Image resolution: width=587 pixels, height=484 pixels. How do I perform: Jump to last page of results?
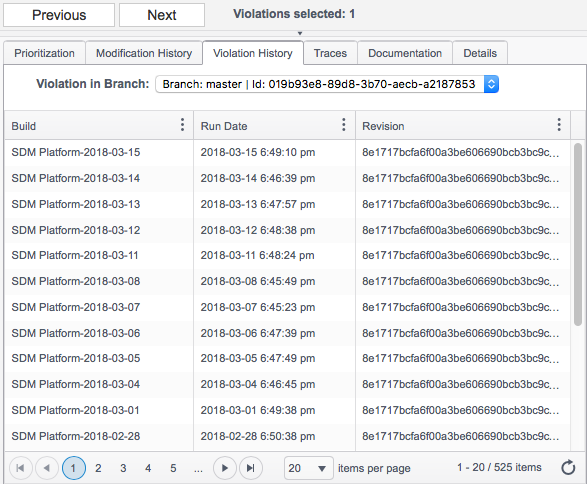click(x=251, y=468)
